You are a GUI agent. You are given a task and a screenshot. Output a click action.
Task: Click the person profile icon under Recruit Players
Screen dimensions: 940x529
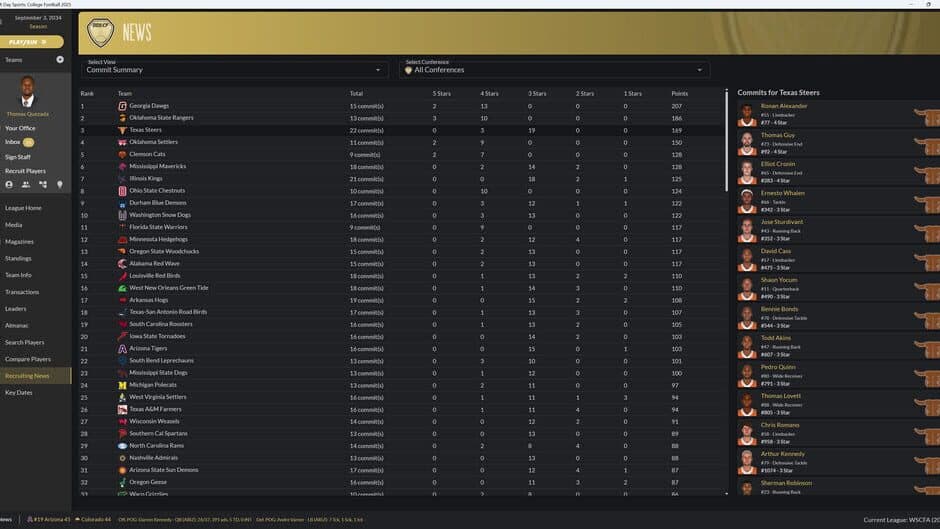pos(9,185)
